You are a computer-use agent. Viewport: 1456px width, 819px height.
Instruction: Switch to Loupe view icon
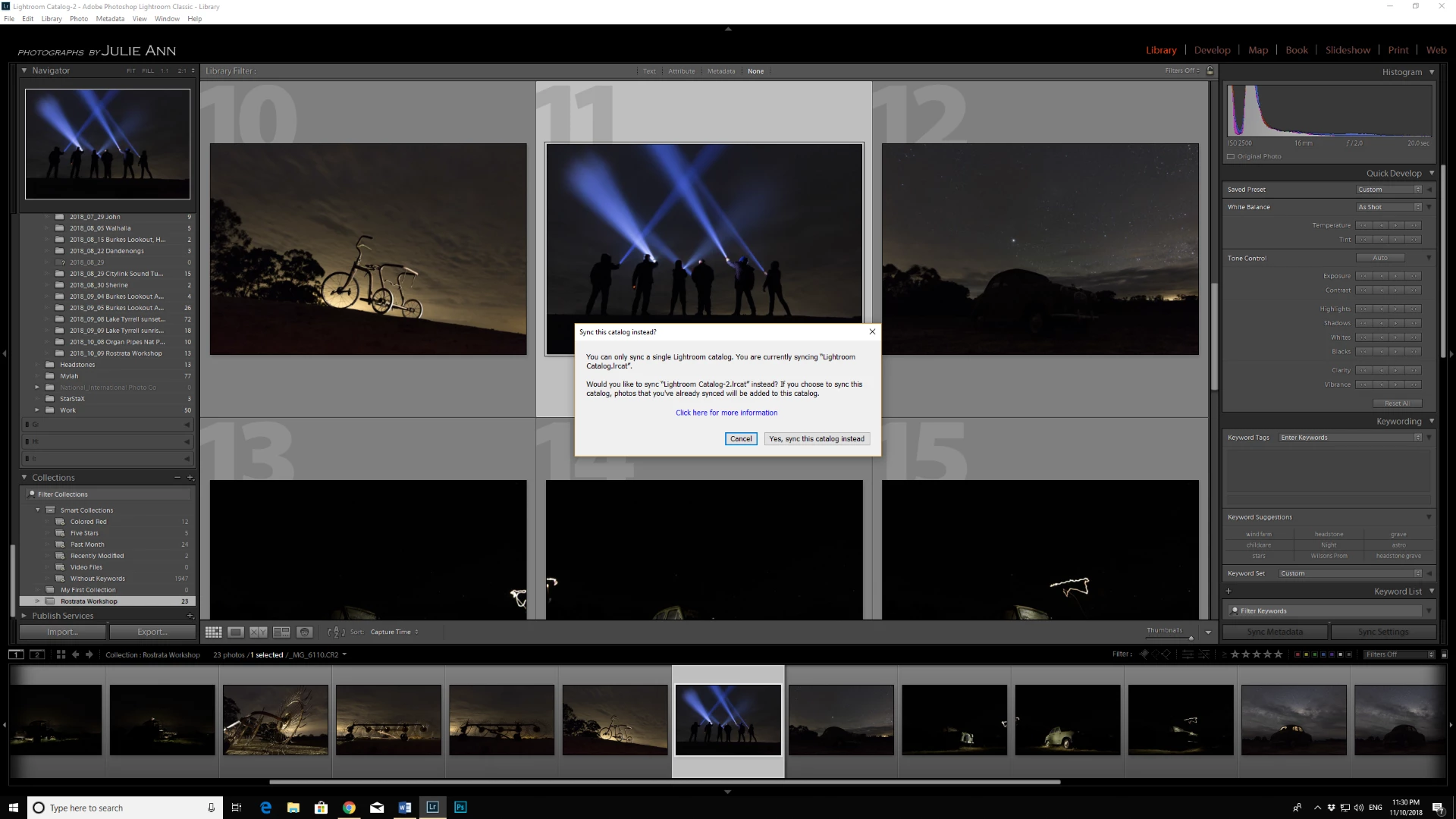tap(236, 632)
